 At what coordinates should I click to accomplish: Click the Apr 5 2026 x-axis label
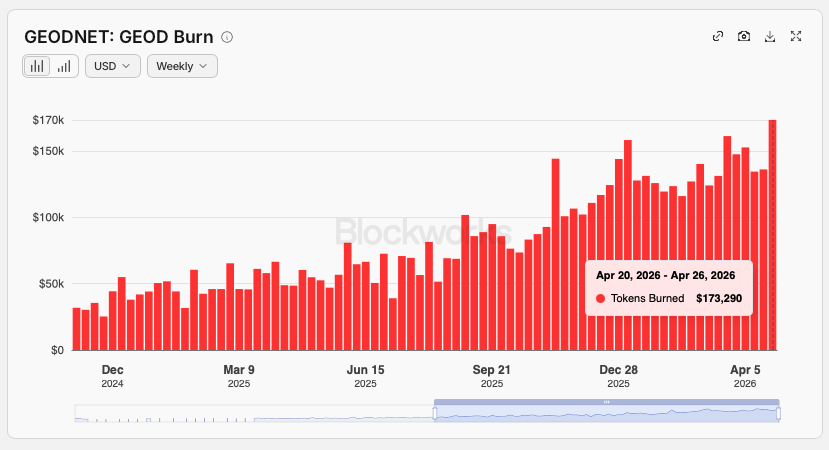(745, 376)
